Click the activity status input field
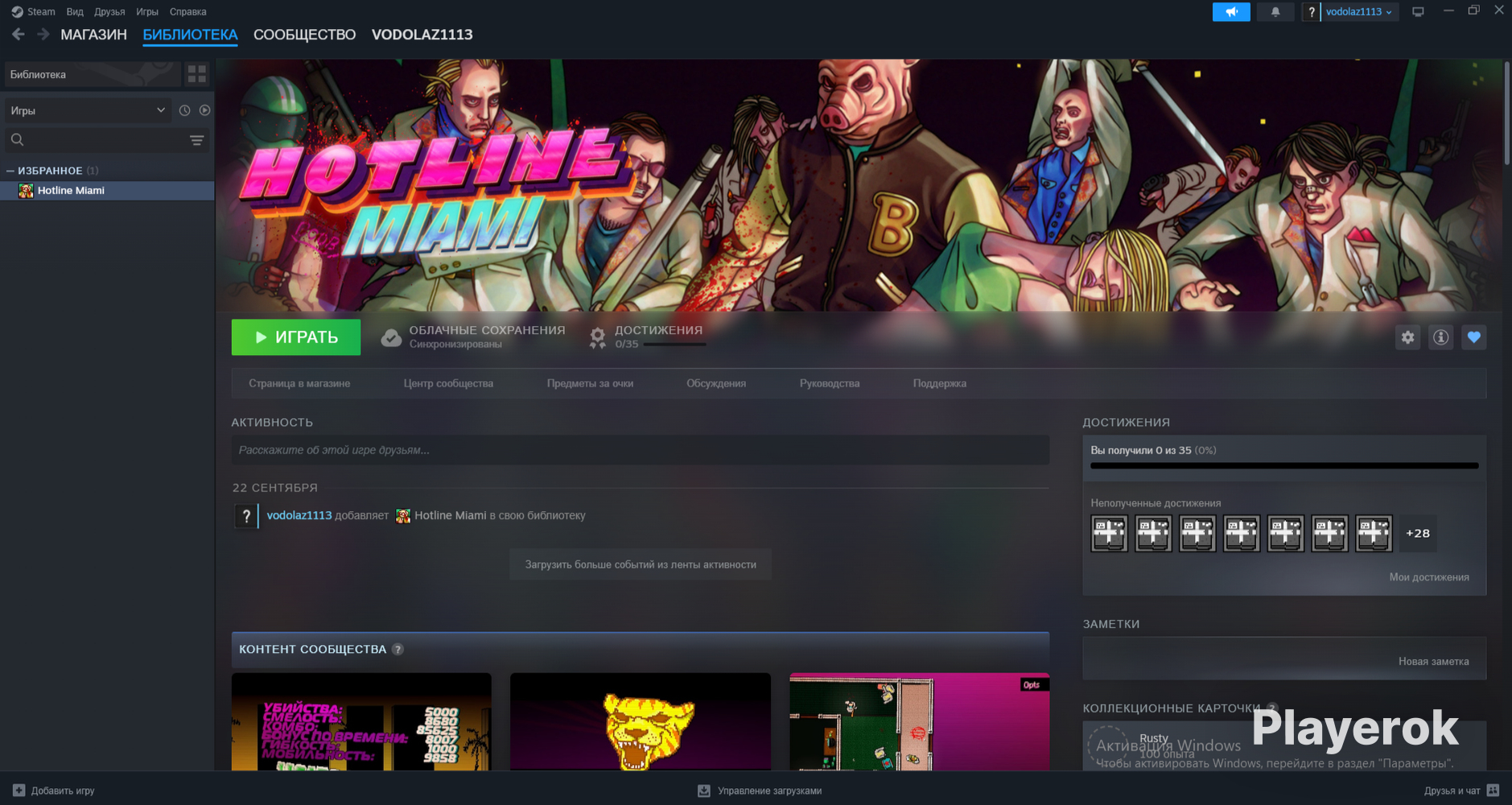Screen dimensions: 1512x805 click(x=641, y=450)
